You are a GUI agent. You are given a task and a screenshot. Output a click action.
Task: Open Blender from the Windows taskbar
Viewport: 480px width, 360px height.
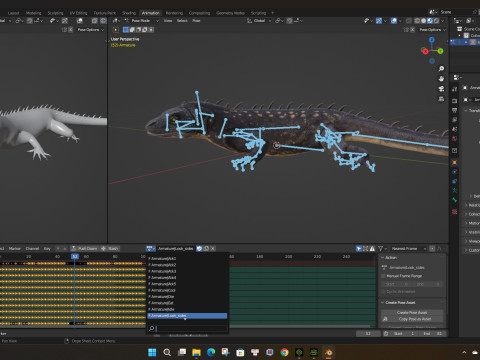click(x=329, y=352)
